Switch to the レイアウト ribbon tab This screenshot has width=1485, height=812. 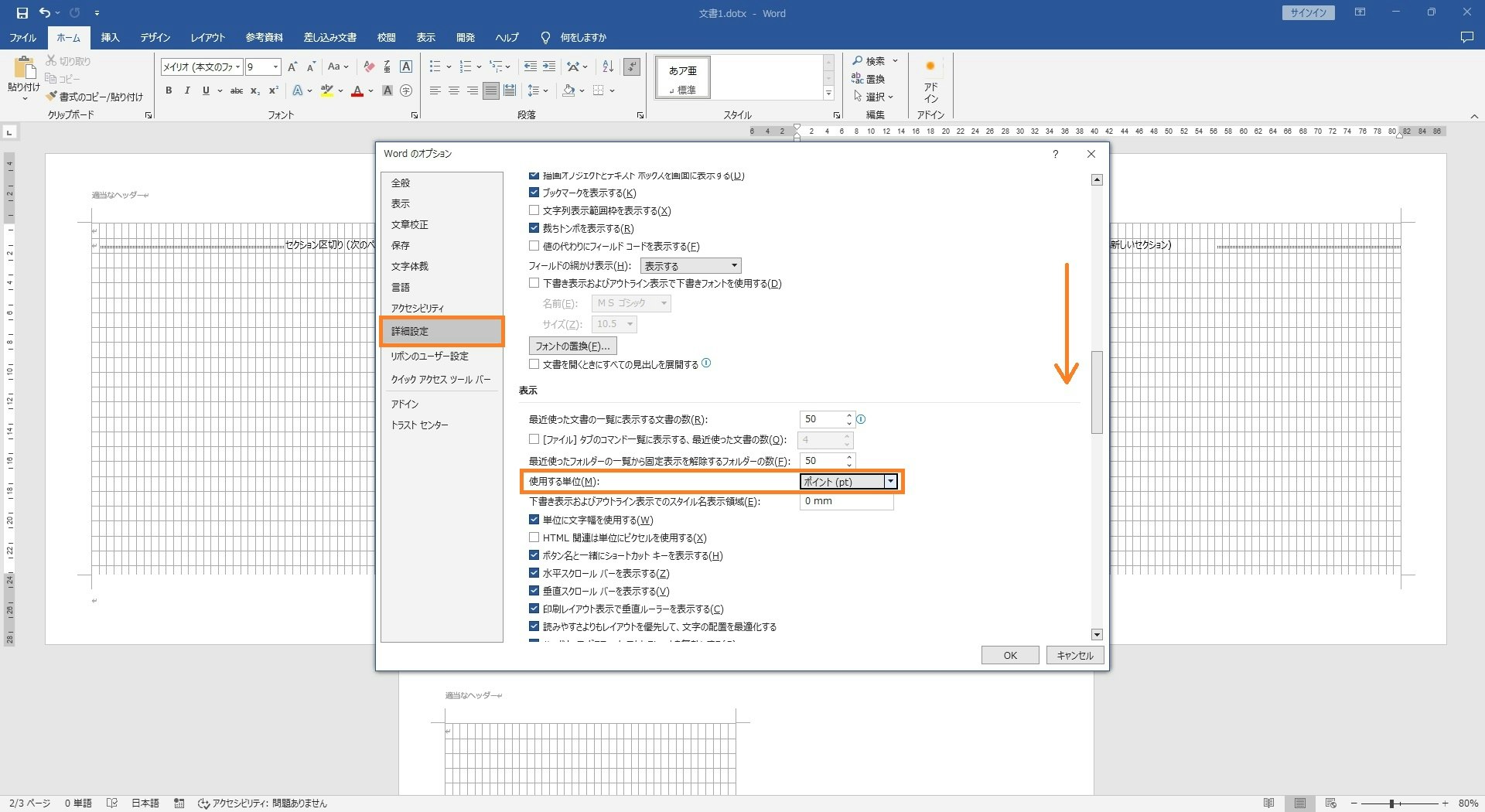(208, 37)
